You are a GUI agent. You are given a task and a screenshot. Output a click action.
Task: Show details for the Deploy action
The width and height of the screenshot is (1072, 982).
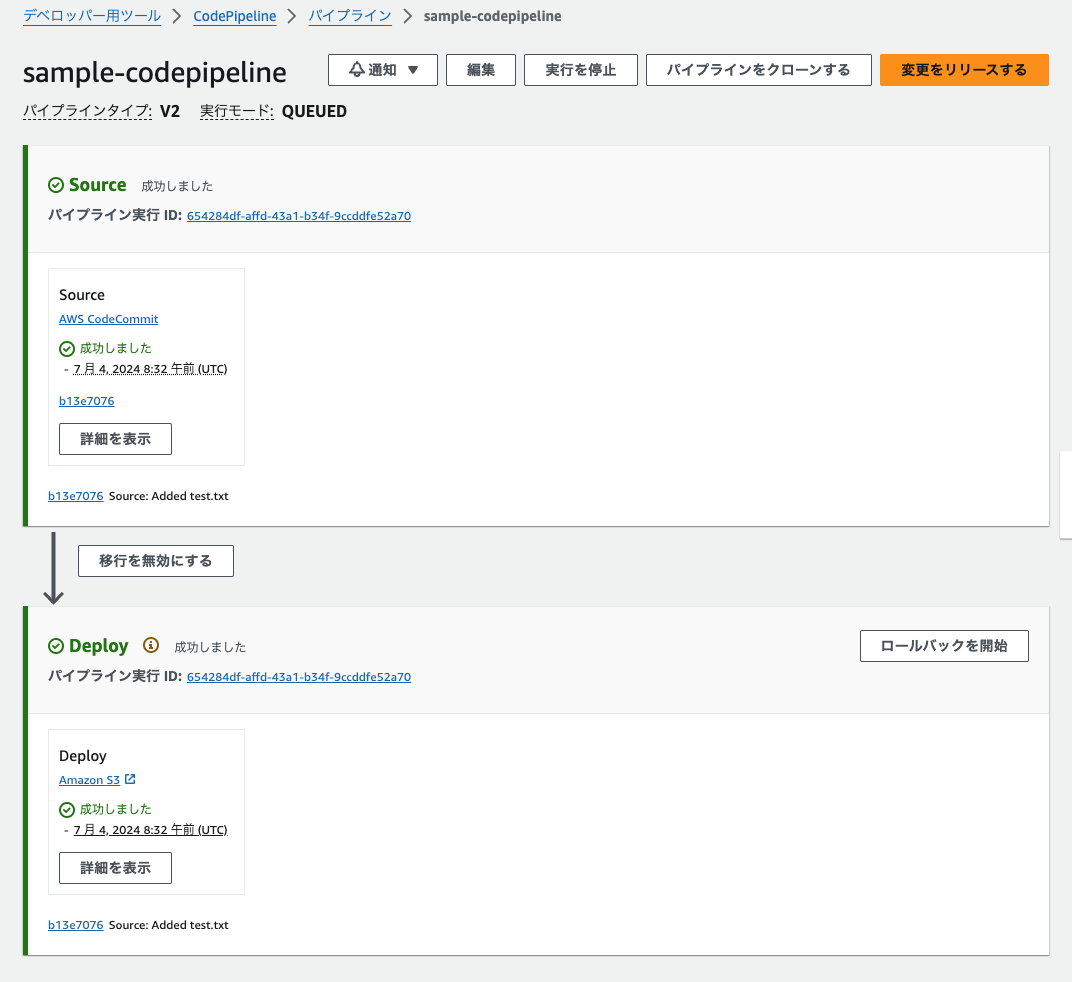click(x=115, y=868)
